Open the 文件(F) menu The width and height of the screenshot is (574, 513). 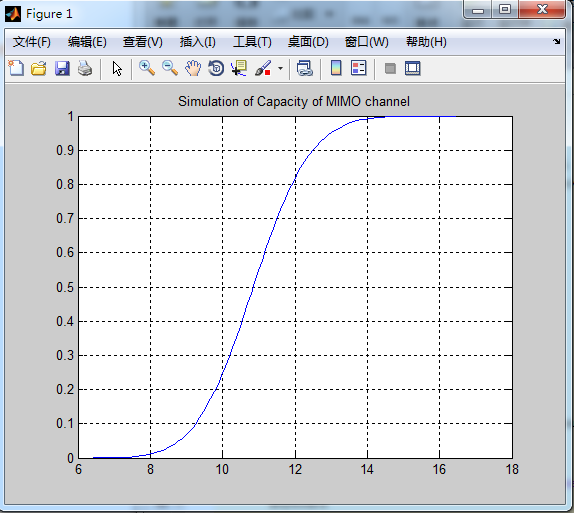point(31,42)
